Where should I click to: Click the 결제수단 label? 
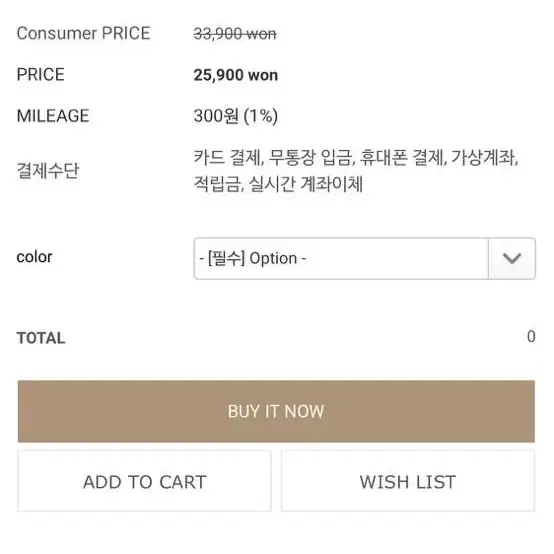click(x=47, y=171)
